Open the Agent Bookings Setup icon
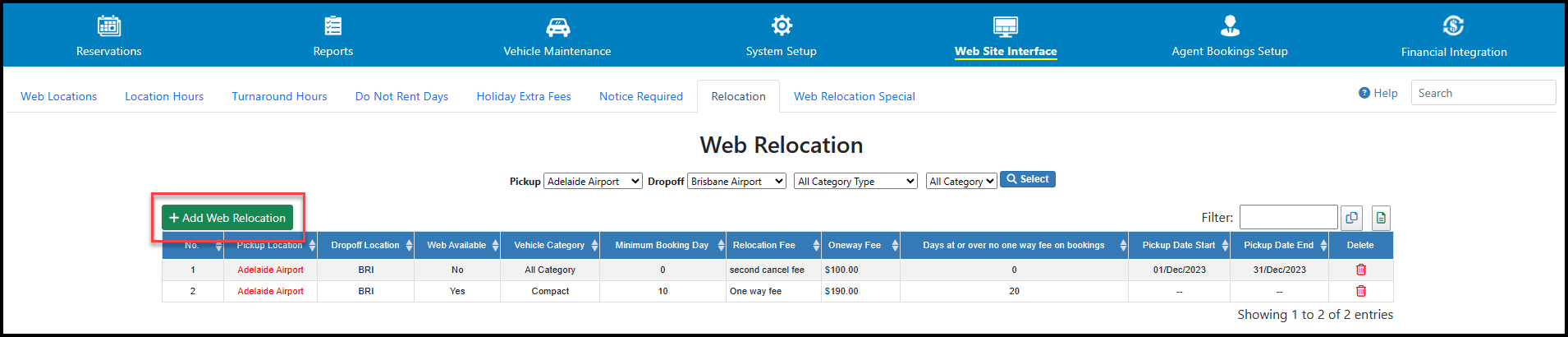Viewport: 1568px width, 337px height. (x=1230, y=26)
